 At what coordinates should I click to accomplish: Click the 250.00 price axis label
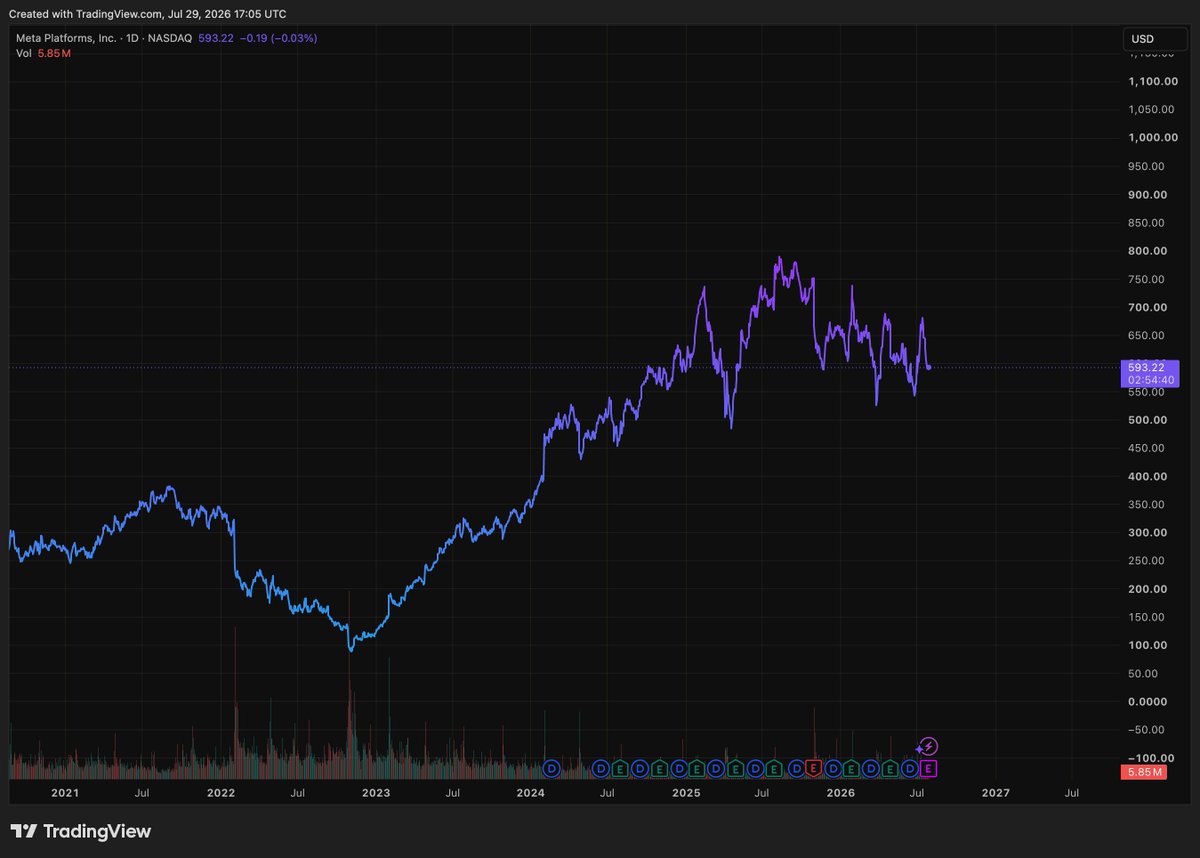click(x=1147, y=561)
